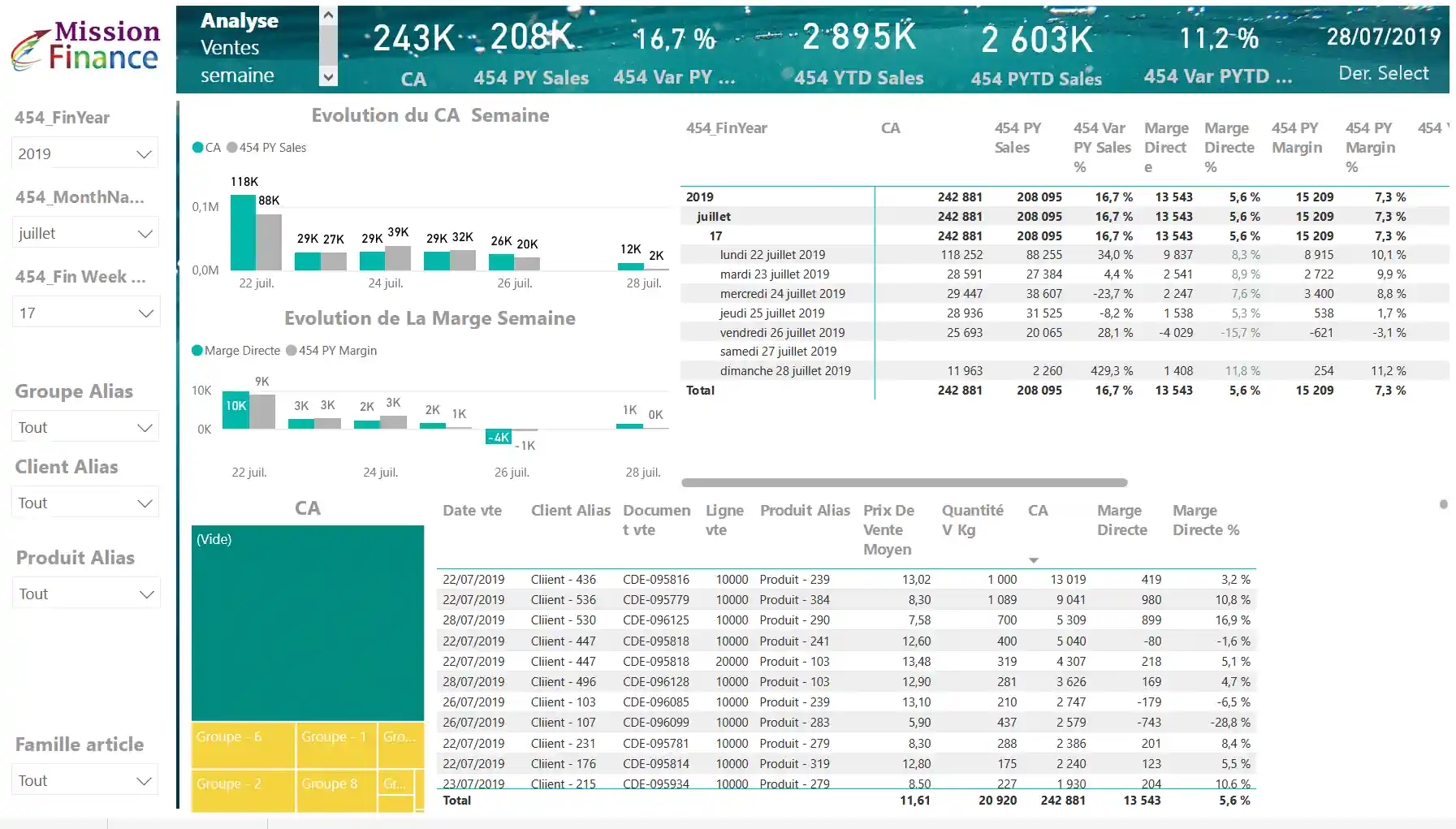
Task: Click document cell CDE-096128
Action: 655,682
